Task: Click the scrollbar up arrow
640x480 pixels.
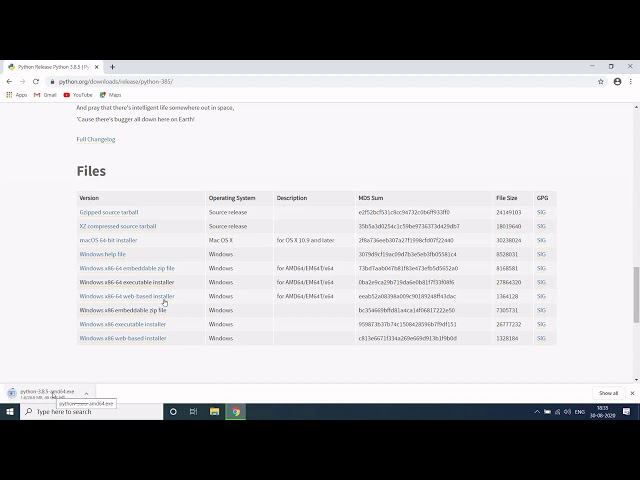Action: [x=636, y=107]
